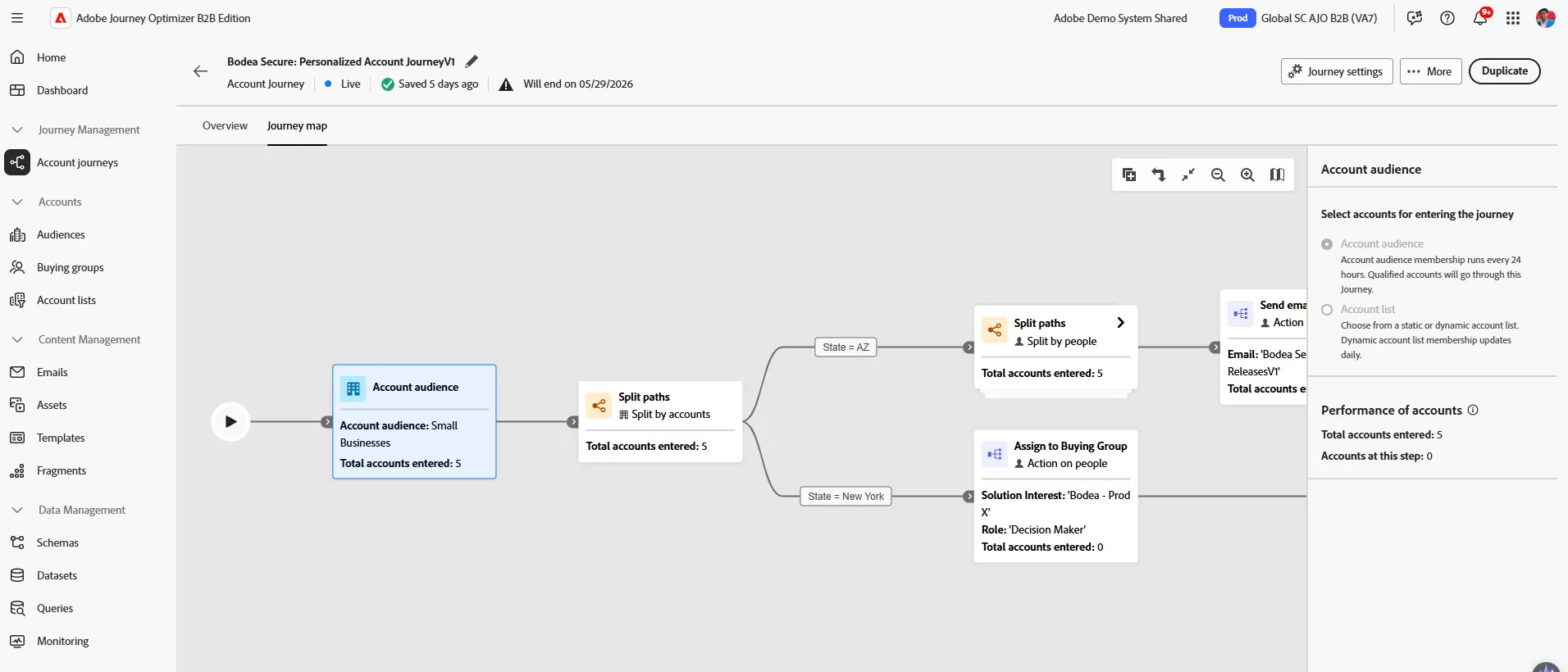Click the bent-arrows layout direction icon
The image size is (1568, 672).
coord(1159,175)
